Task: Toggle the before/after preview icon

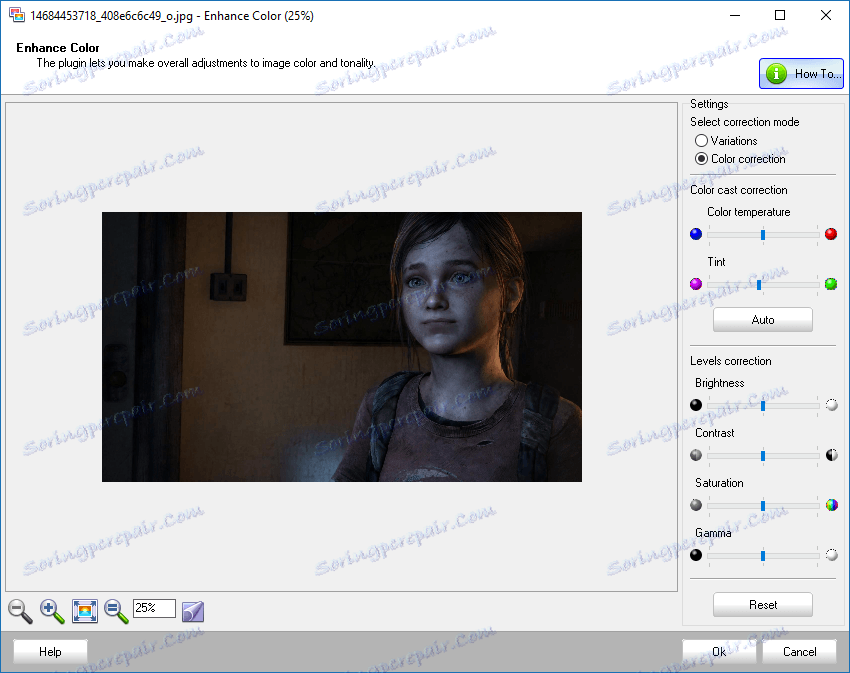Action: tap(193, 611)
